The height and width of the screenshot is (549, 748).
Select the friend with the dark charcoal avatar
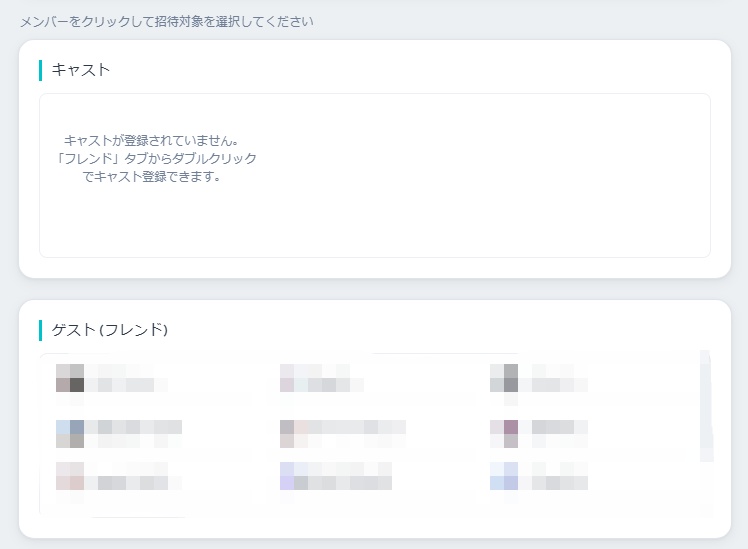(x=112, y=378)
